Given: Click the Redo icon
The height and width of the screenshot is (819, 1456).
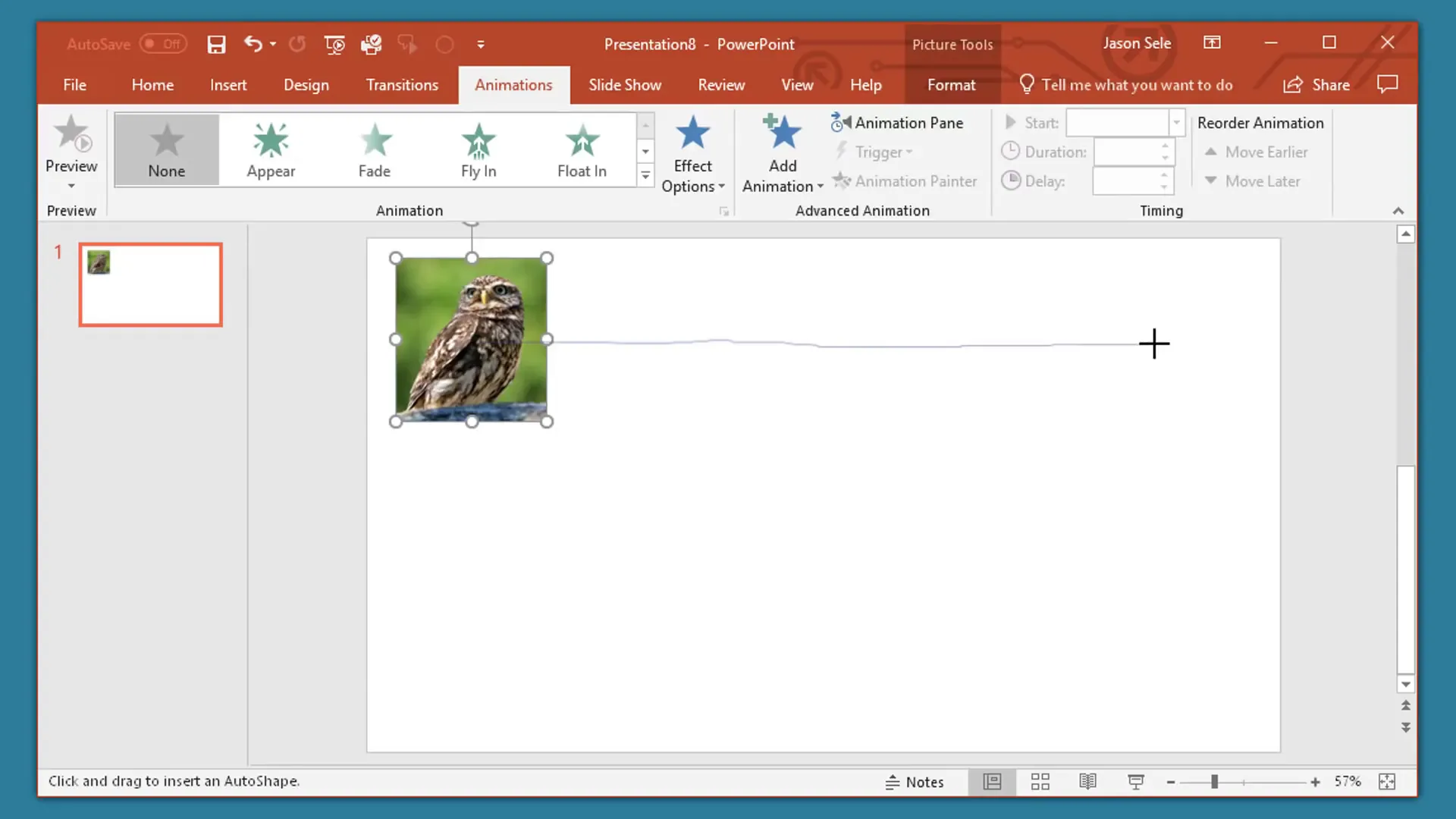Looking at the screenshot, I should click(297, 44).
